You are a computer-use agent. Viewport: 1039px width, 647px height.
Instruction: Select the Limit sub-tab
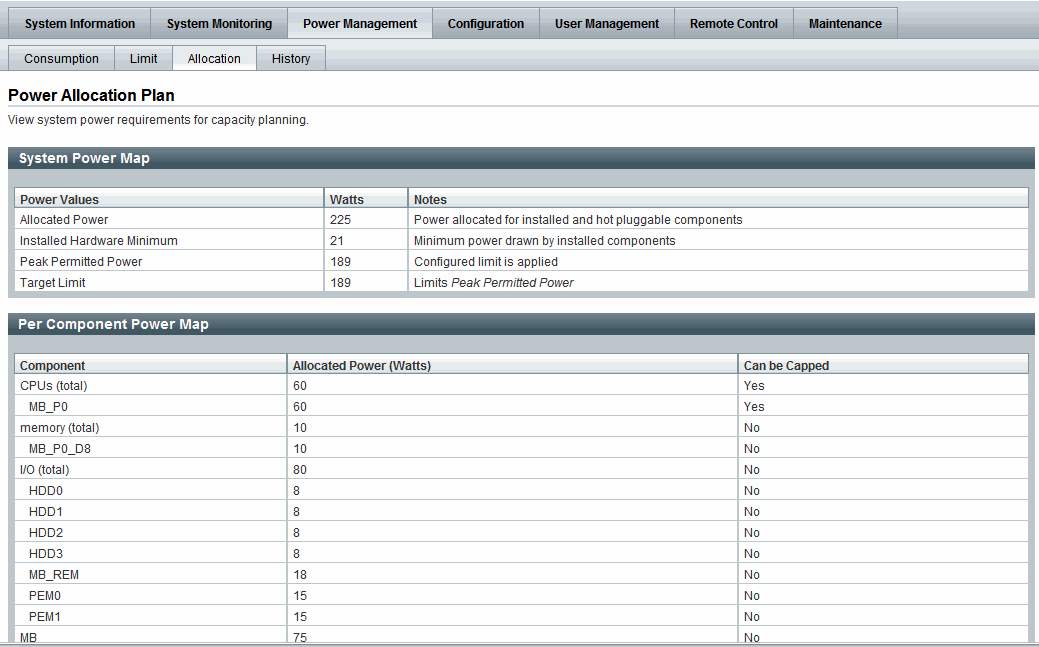pos(143,58)
